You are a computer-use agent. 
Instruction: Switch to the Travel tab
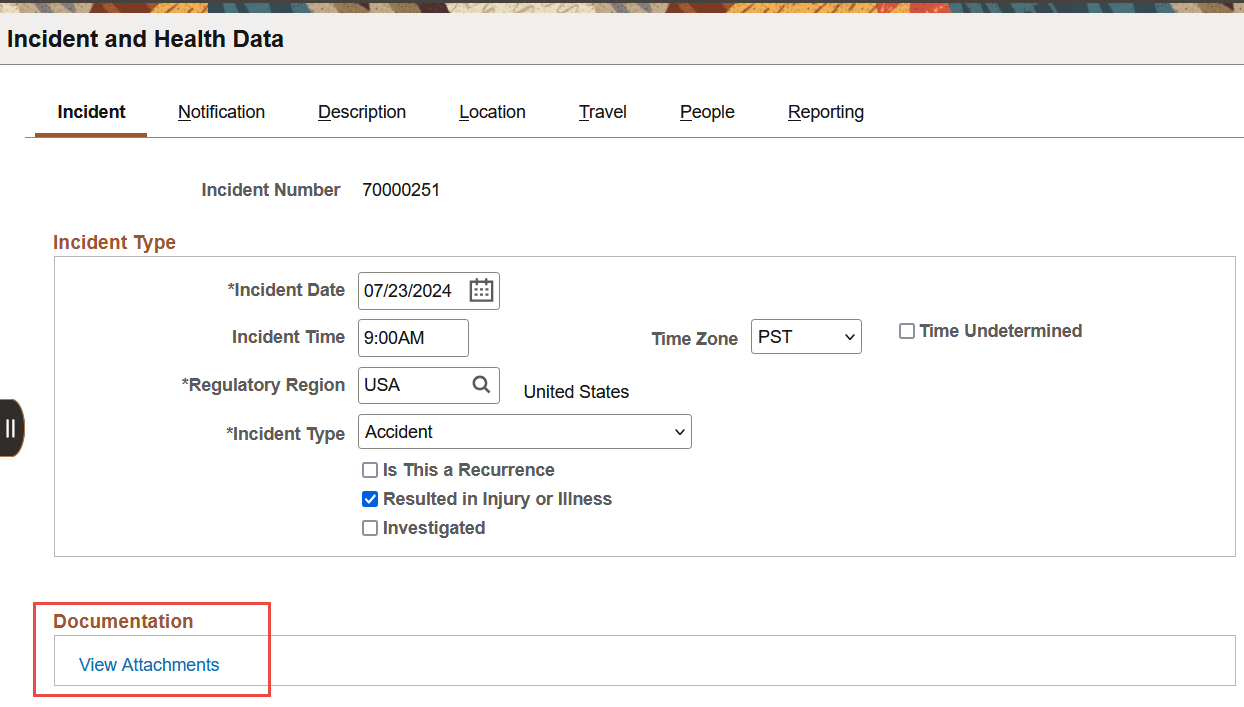pos(603,112)
